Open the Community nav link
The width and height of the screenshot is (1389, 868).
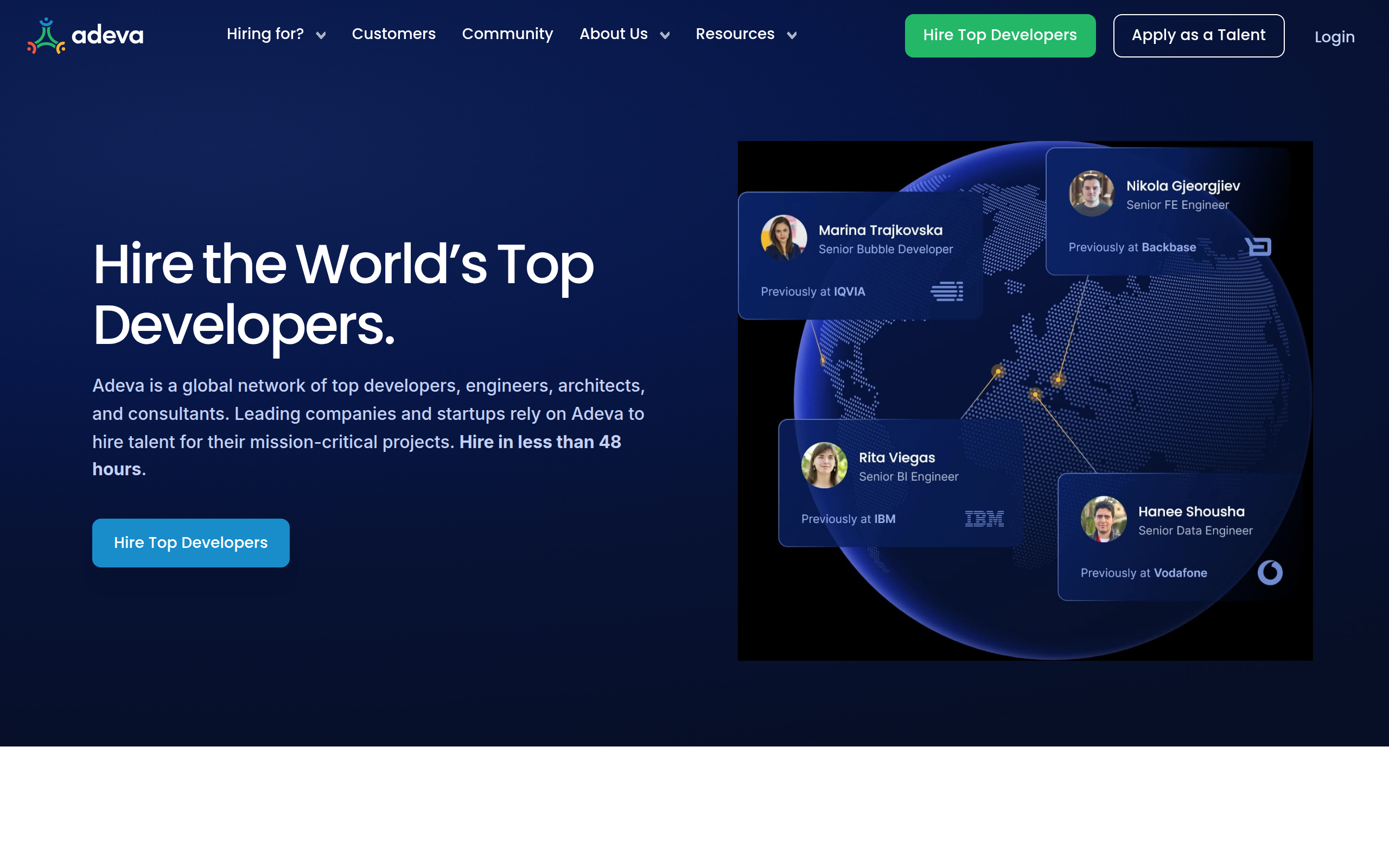(507, 34)
